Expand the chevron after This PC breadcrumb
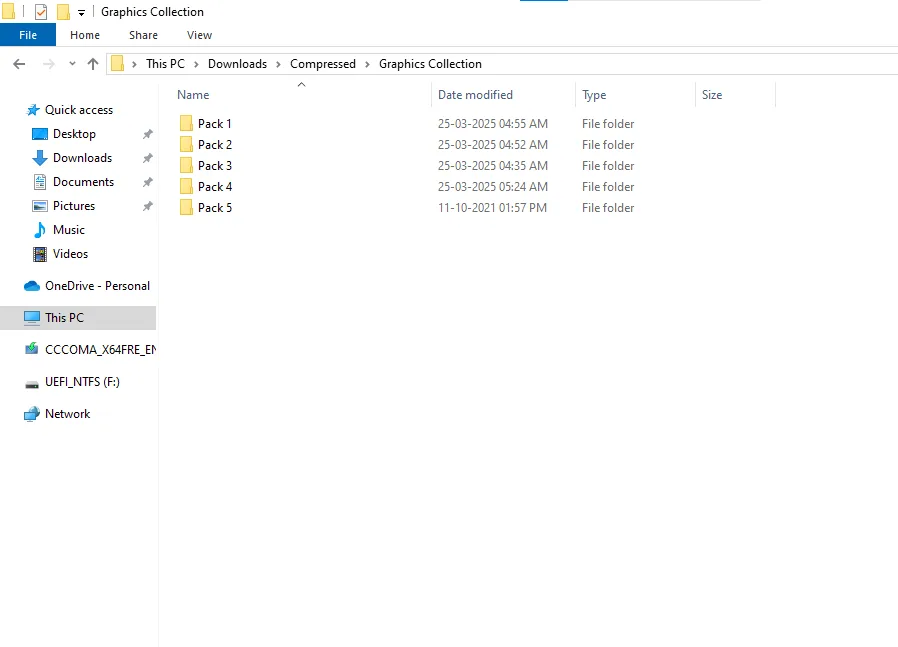This screenshot has width=898, height=647. 197,64
